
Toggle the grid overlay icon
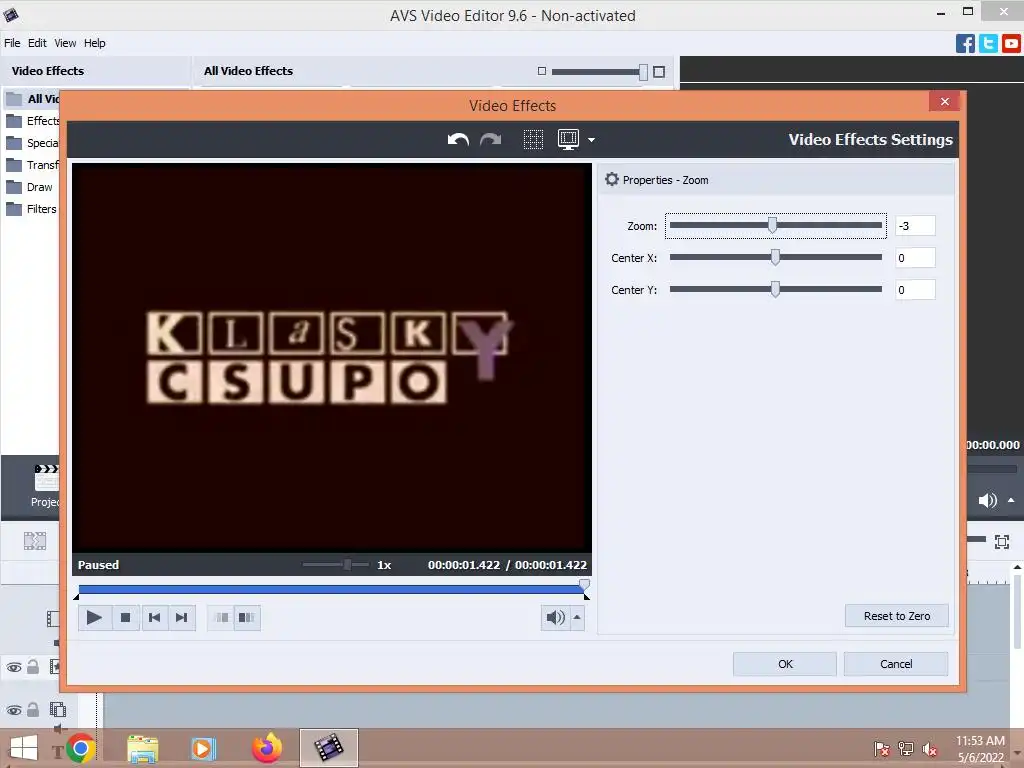click(533, 139)
